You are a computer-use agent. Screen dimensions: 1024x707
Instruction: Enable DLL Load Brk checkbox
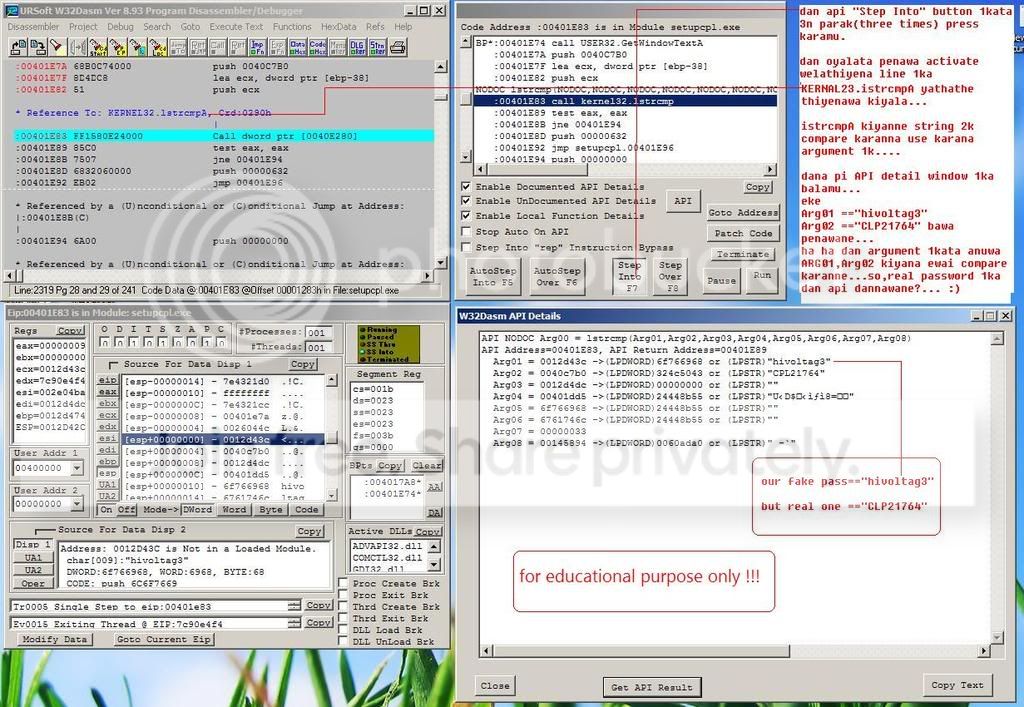(x=343, y=630)
